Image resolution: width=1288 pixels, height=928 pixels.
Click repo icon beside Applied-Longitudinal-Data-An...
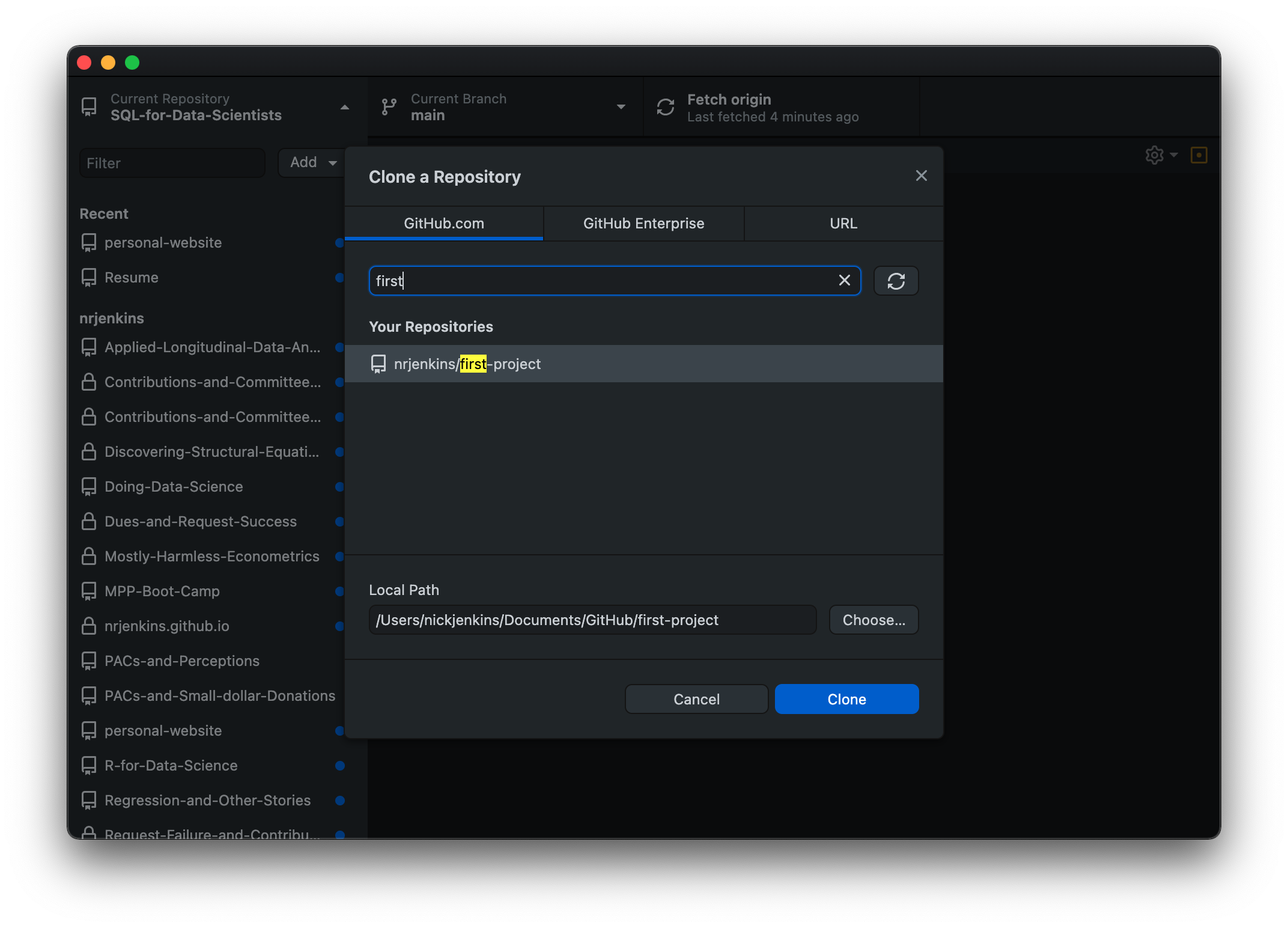(x=89, y=347)
